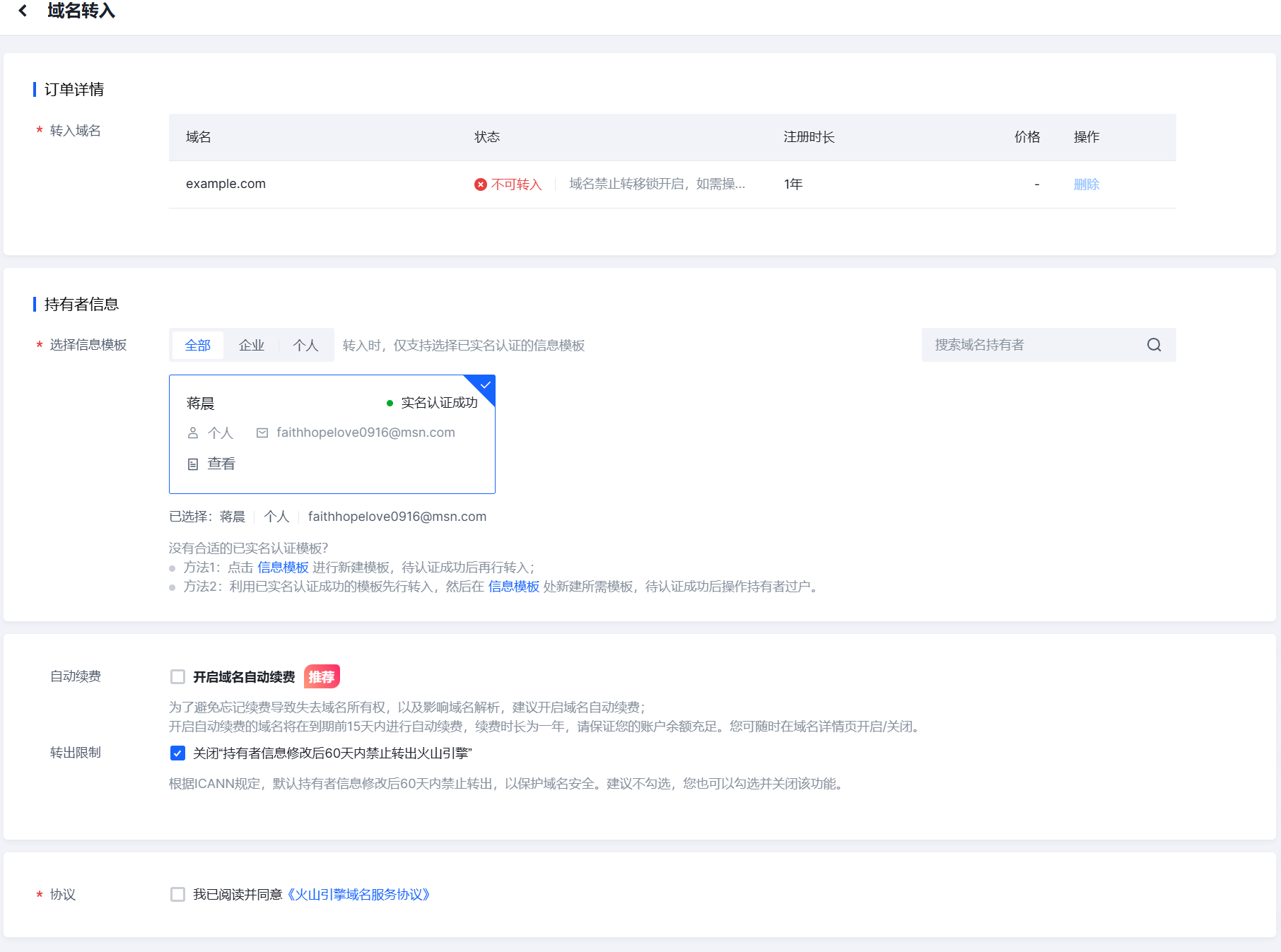The width and height of the screenshot is (1281, 952).
Task: Tick the 我已阅读并同意 agreement checkbox
Action: point(177,895)
